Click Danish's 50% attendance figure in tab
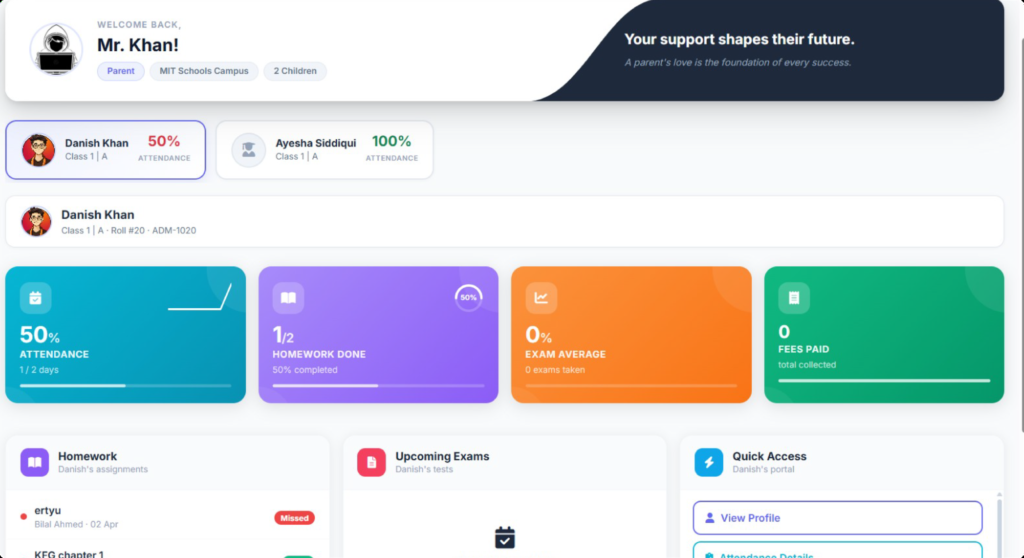The height and width of the screenshot is (558, 1024). click(164, 141)
